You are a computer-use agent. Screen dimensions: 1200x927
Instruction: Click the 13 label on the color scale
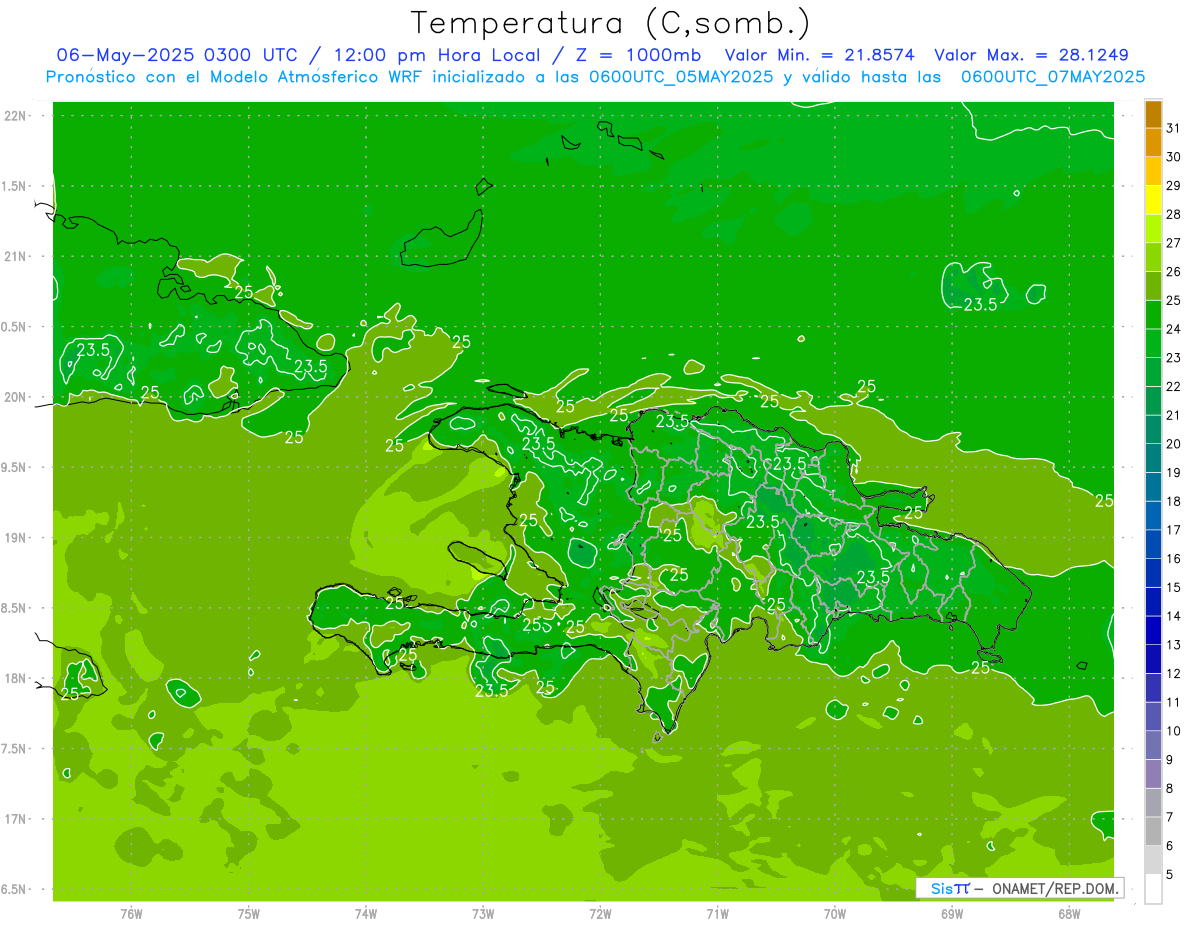click(x=1174, y=645)
